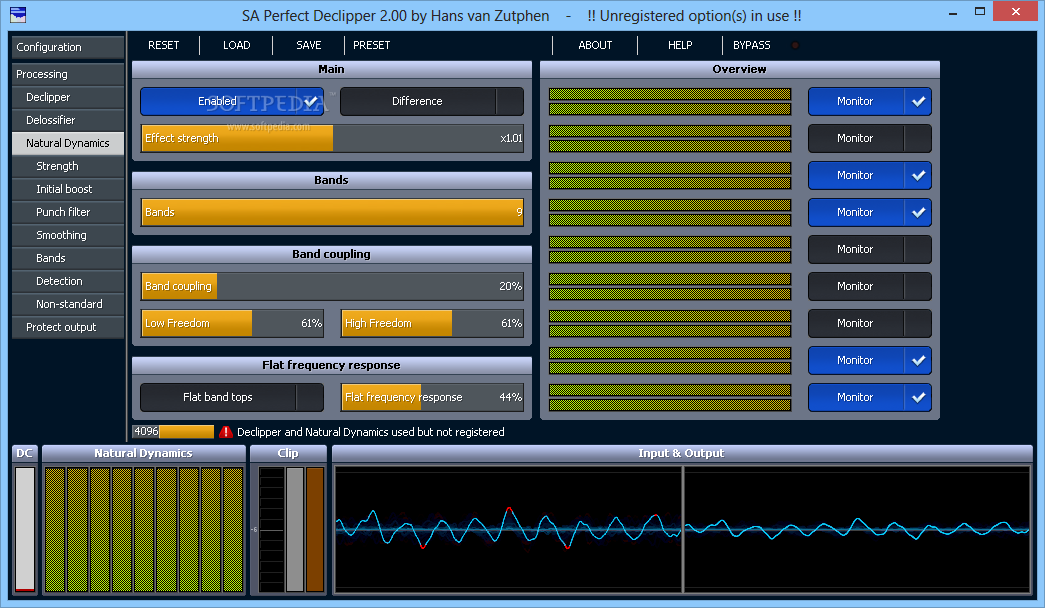Uncheck the first band Monitor toggle
The width and height of the screenshot is (1045, 608).
(x=870, y=101)
